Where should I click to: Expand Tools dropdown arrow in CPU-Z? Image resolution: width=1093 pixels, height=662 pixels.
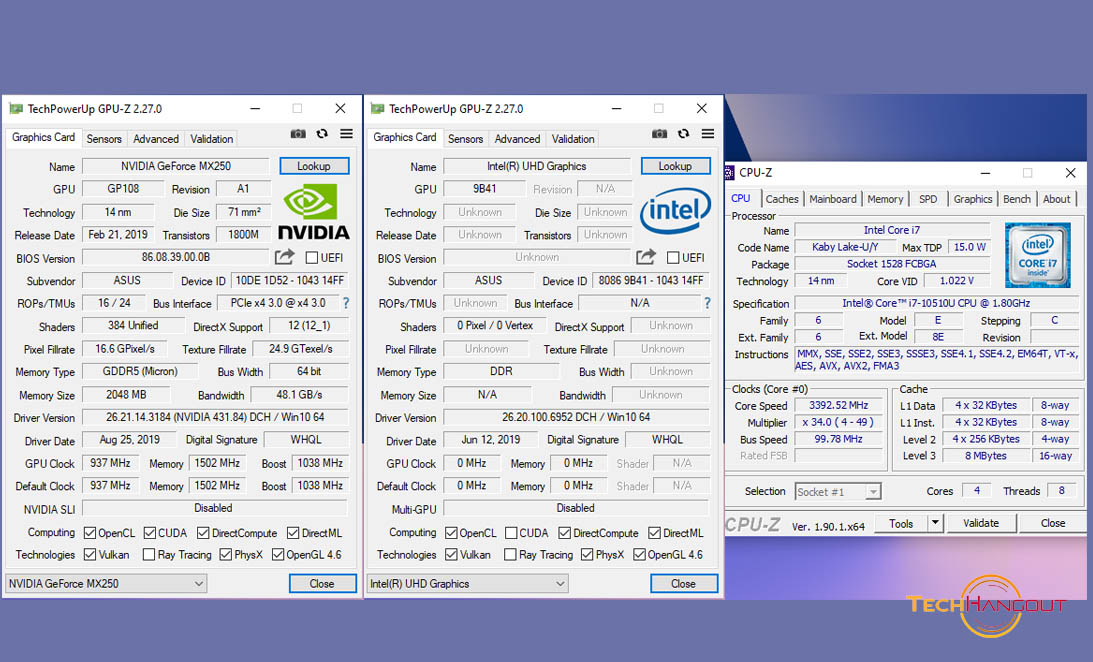tap(935, 523)
